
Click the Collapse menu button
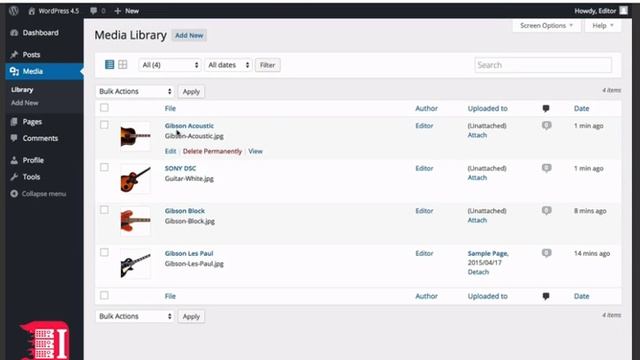tap(38, 194)
